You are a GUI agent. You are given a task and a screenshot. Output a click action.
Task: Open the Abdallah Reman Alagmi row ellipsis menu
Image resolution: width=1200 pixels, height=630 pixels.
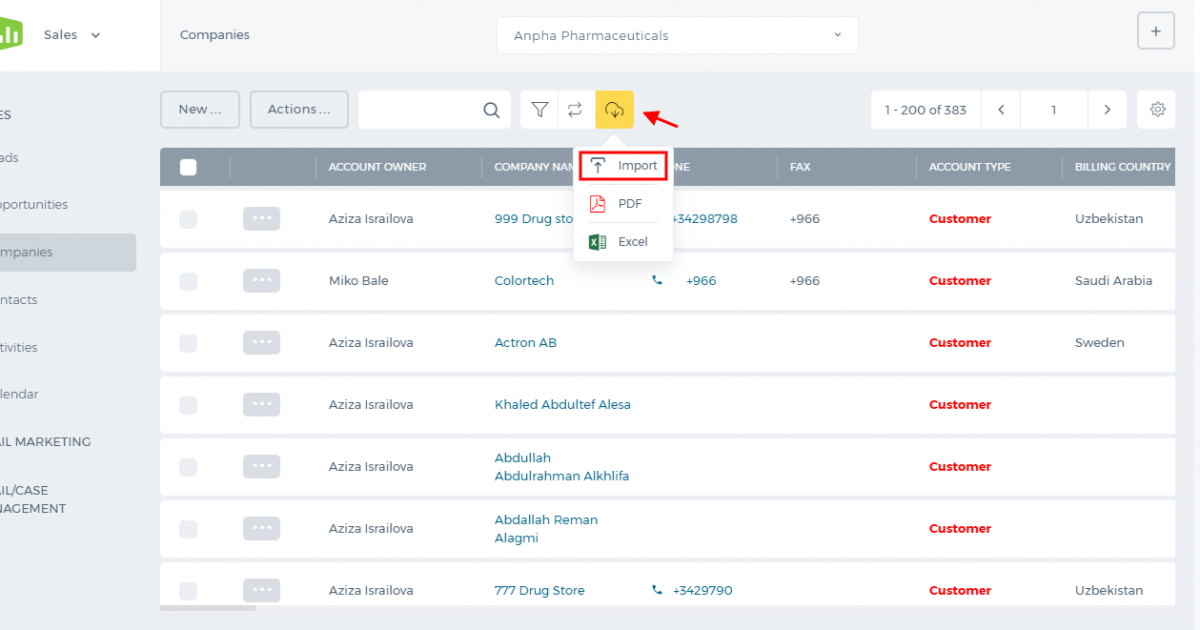(x=261, y=529)
